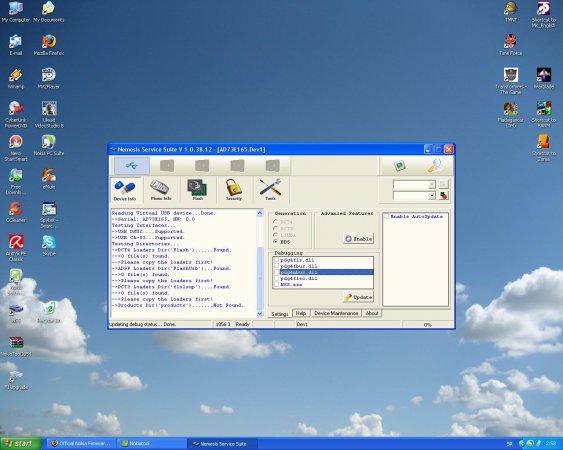Click the log panel scrollbar thumb

(x=260, y=277)
